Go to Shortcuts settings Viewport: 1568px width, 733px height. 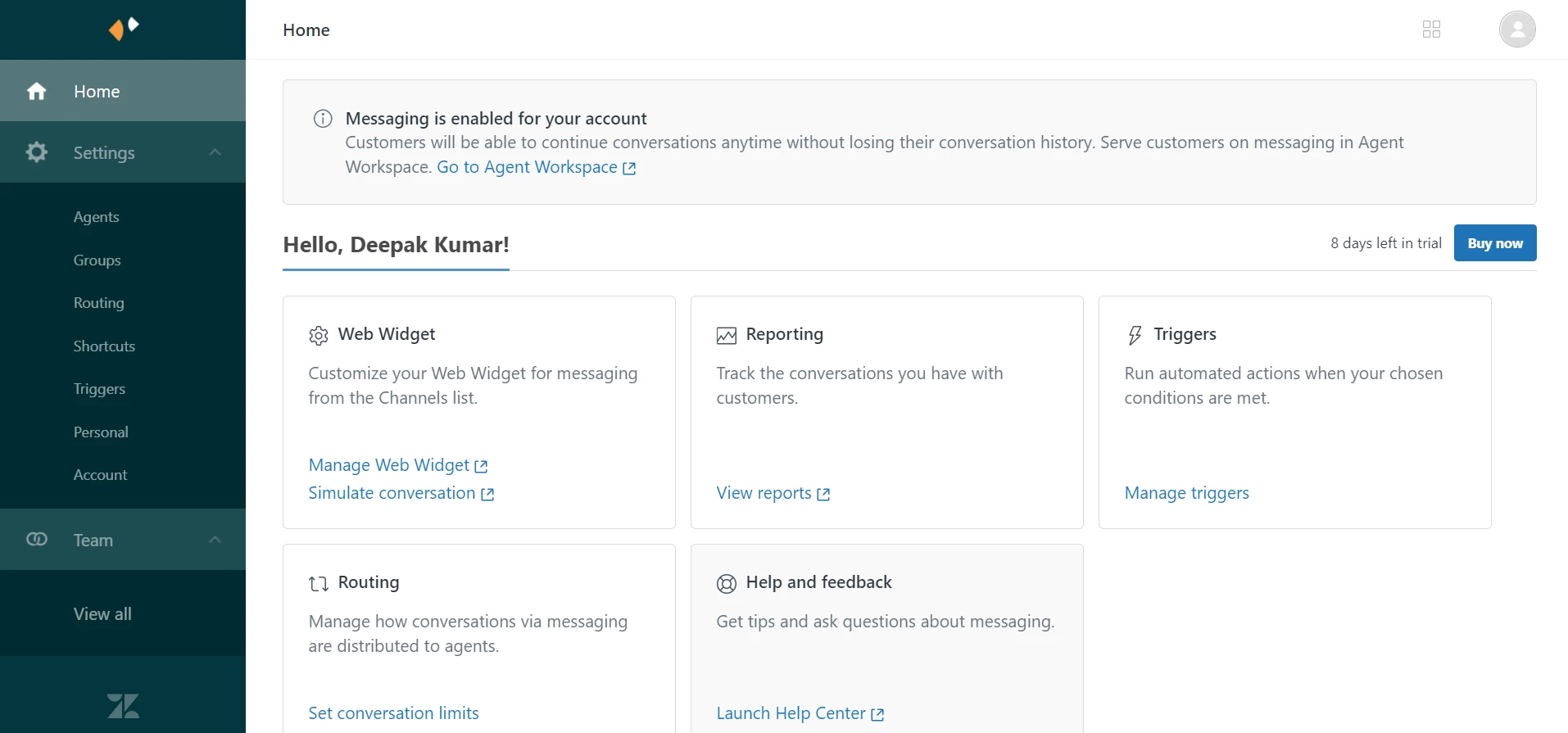pos(104,346)
